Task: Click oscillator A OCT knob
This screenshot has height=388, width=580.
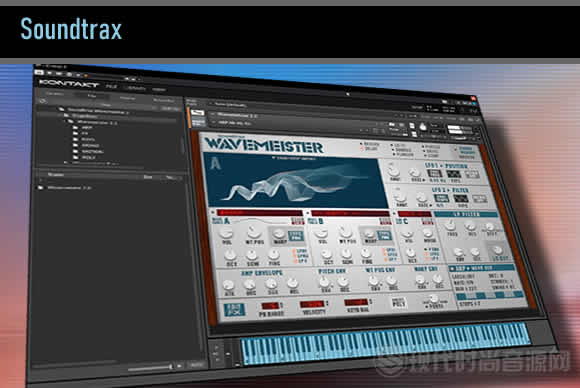Action: (x=231, y=256)
